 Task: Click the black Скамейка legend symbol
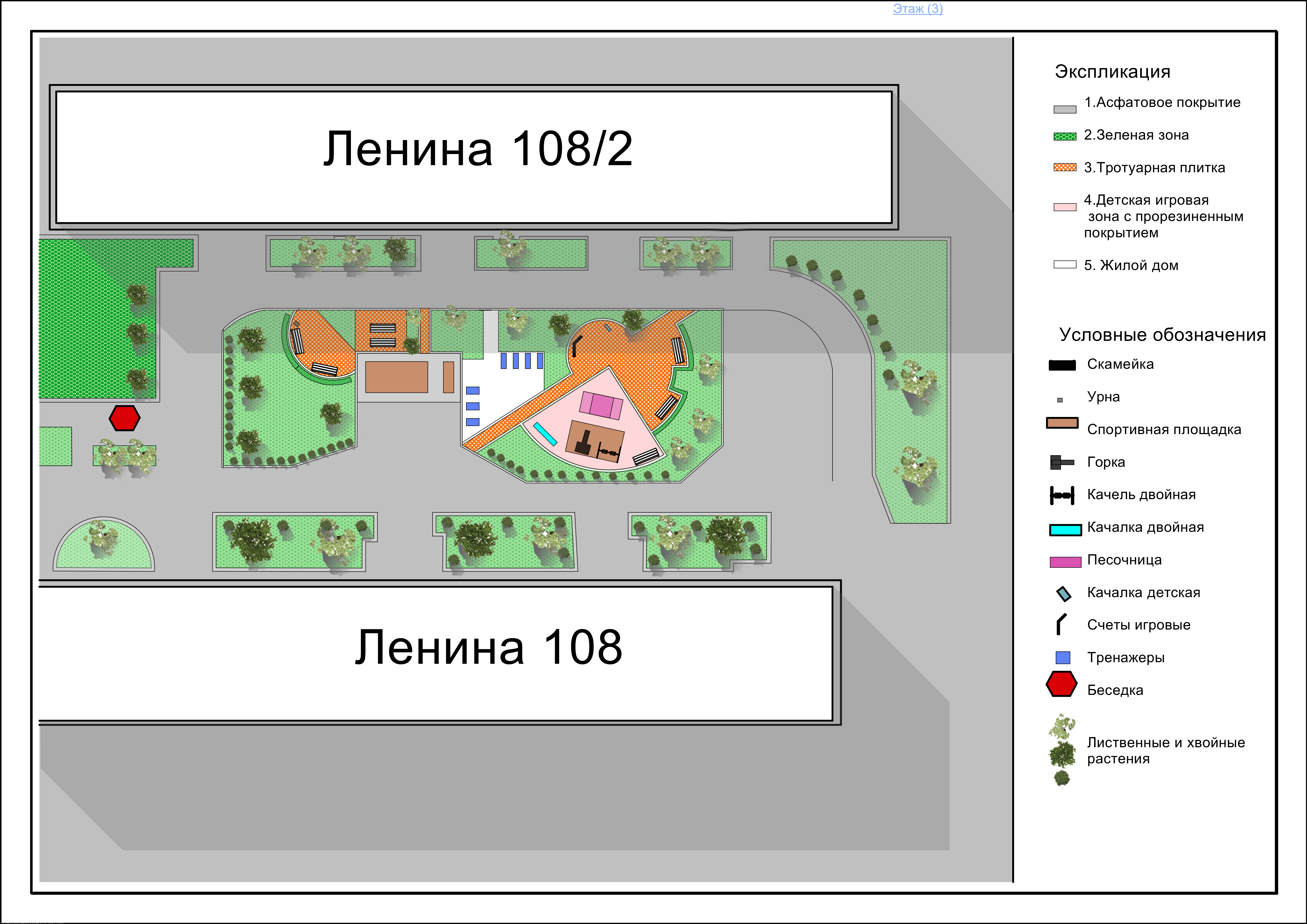coord(1062,365)
